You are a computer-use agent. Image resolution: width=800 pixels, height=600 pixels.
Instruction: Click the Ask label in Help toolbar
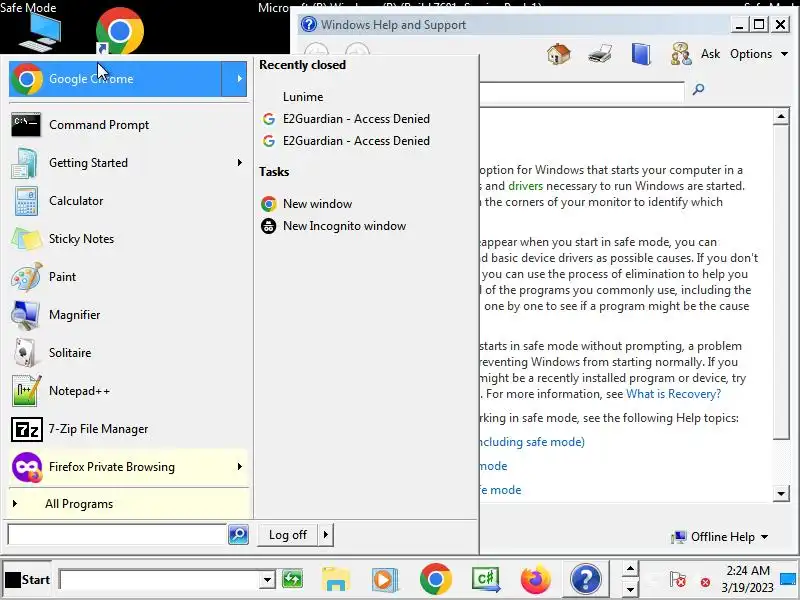pos(710,54)
